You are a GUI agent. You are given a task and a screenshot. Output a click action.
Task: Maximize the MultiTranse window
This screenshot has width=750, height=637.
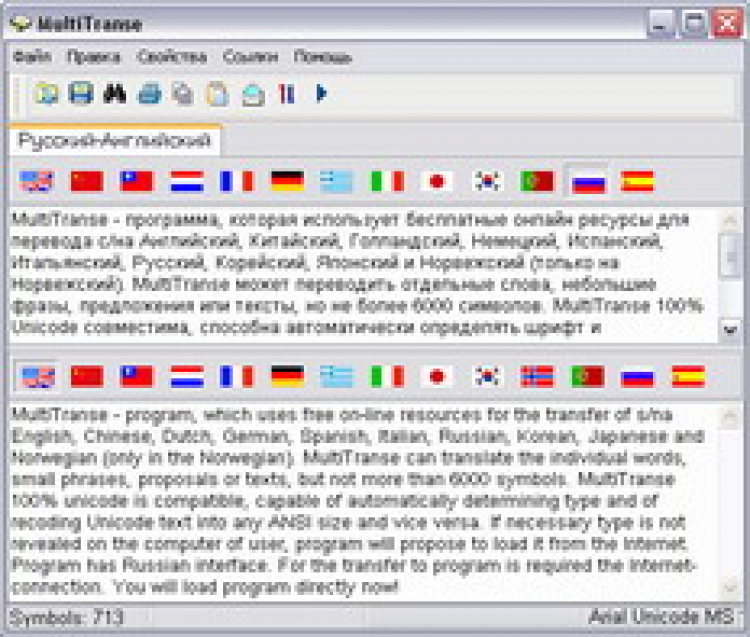(694, 23)
